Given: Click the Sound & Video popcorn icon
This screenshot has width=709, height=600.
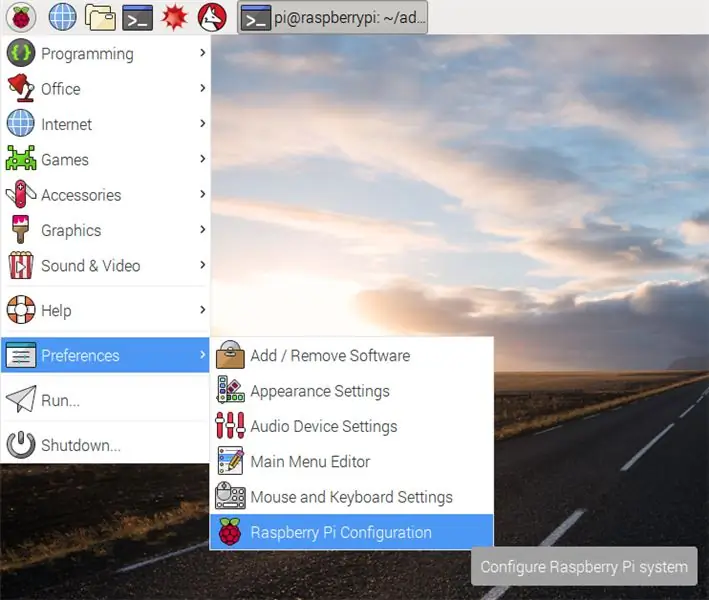Looking at the screenshot, I should click(21, 265).
